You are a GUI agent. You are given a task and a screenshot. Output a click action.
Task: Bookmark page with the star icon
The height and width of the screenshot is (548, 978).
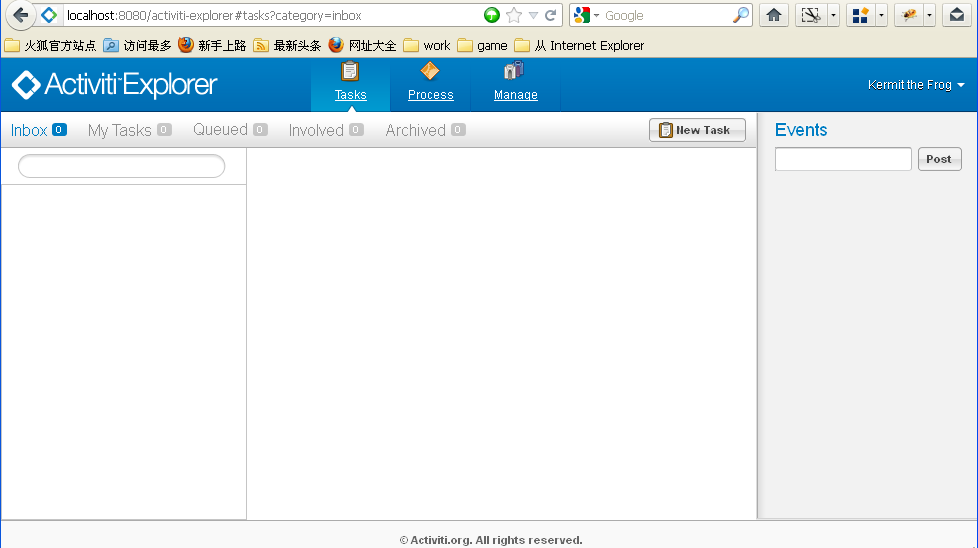514,15
